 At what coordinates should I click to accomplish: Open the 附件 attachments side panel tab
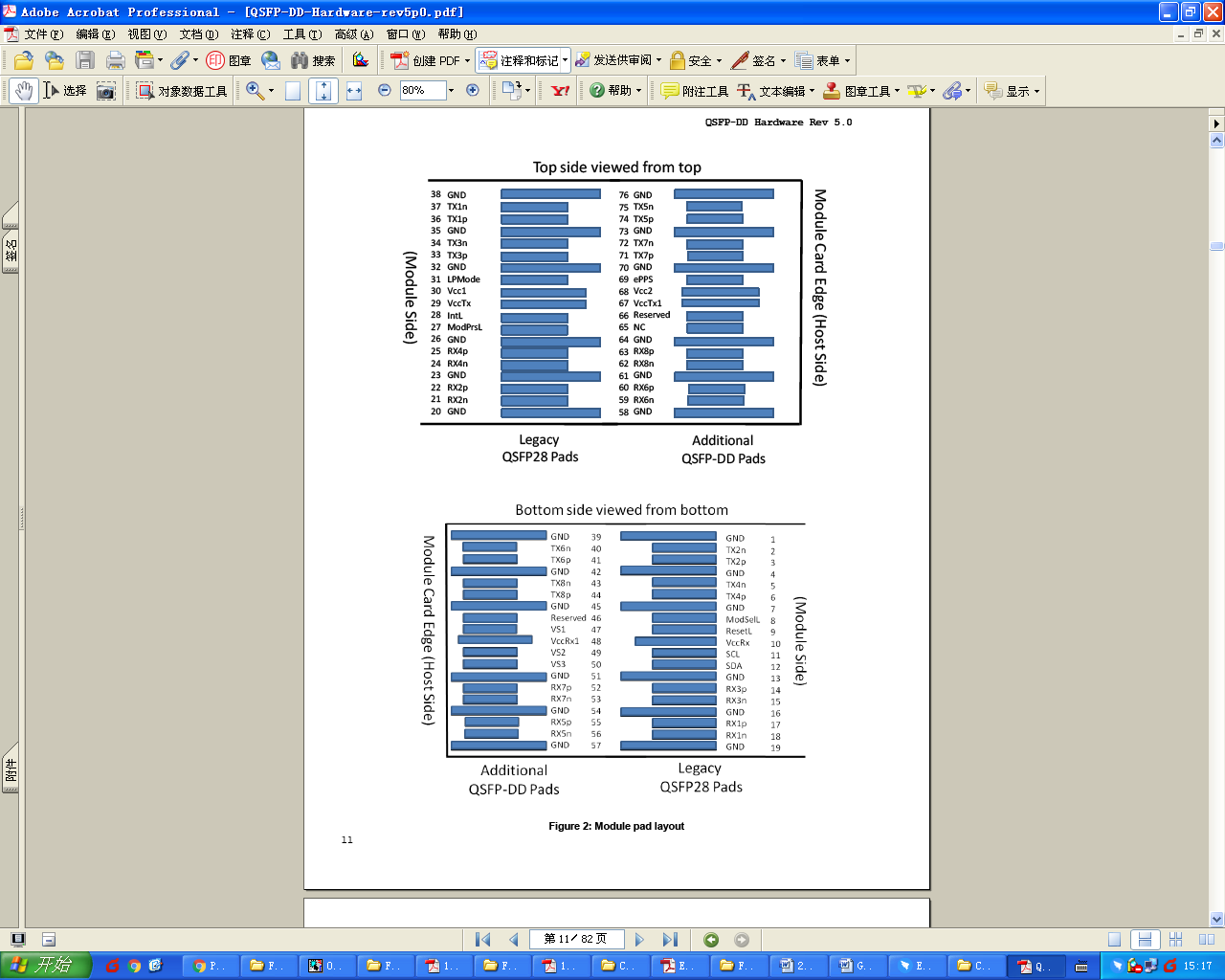coord(11,768)
